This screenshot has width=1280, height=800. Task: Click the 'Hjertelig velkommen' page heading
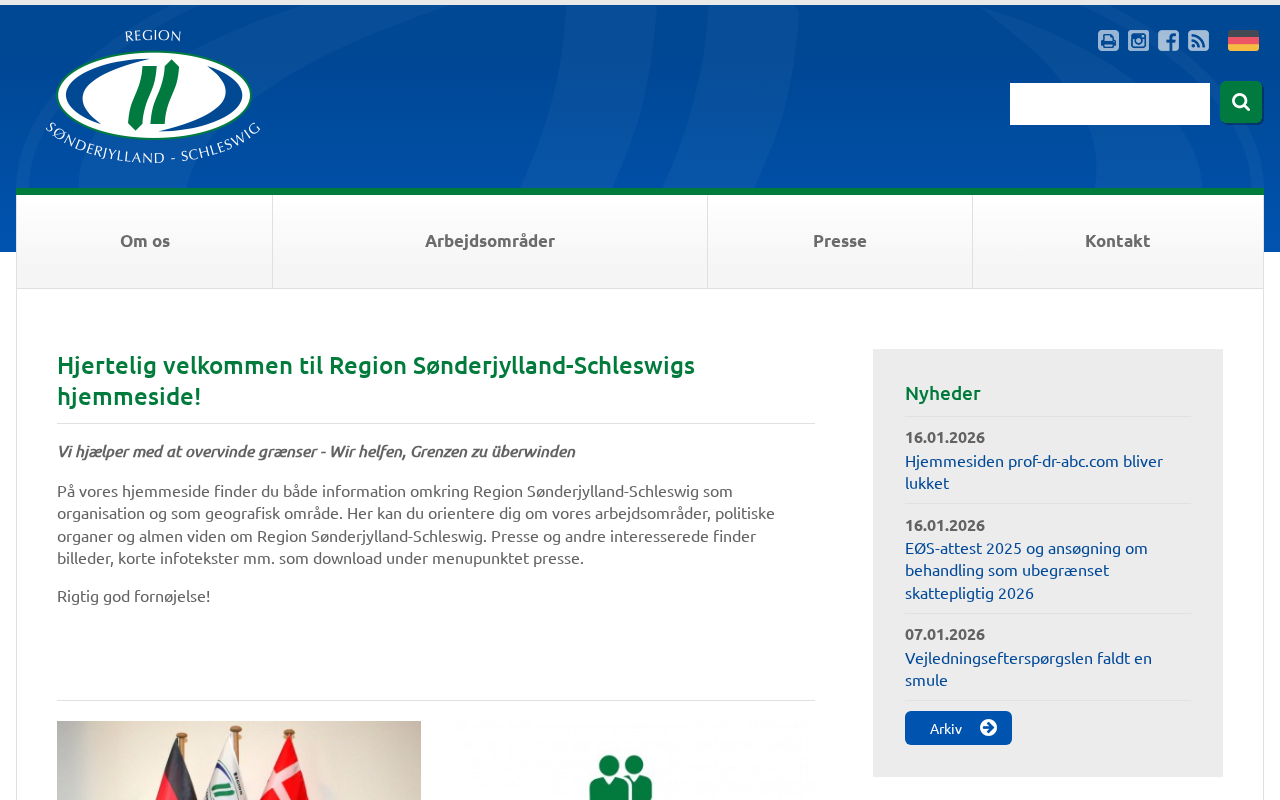tap(376, 381)
